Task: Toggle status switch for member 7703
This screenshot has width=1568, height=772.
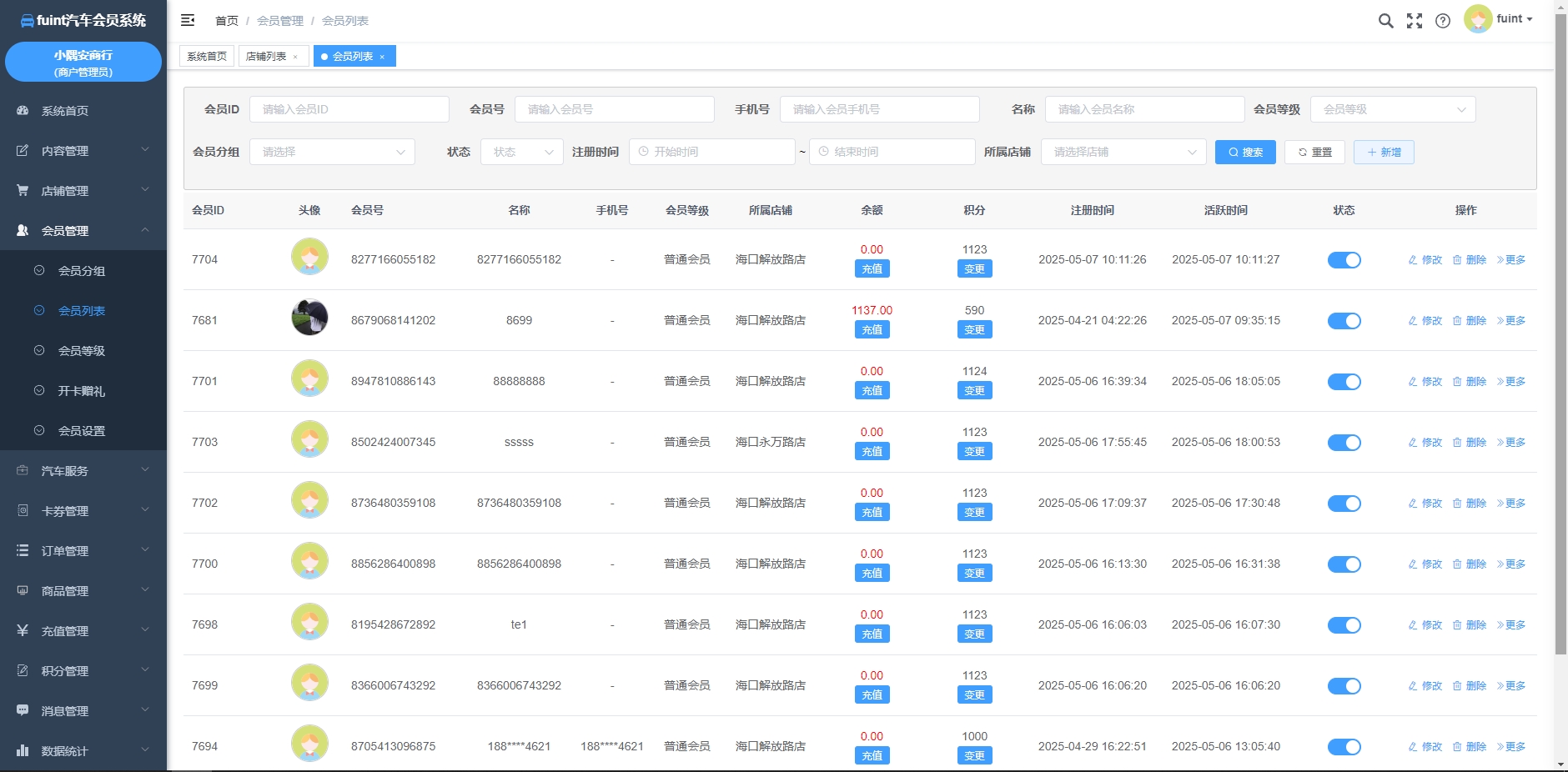Action: 1344,443
